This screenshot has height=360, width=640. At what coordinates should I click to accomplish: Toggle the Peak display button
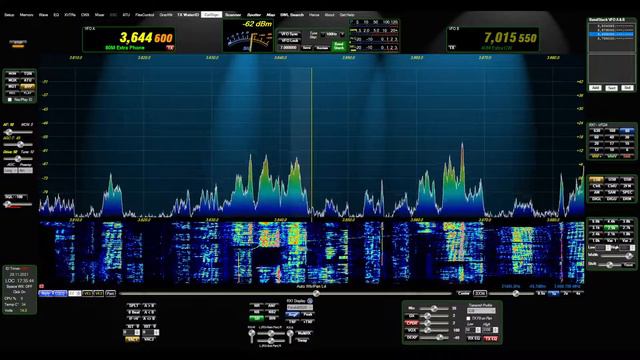308,314
